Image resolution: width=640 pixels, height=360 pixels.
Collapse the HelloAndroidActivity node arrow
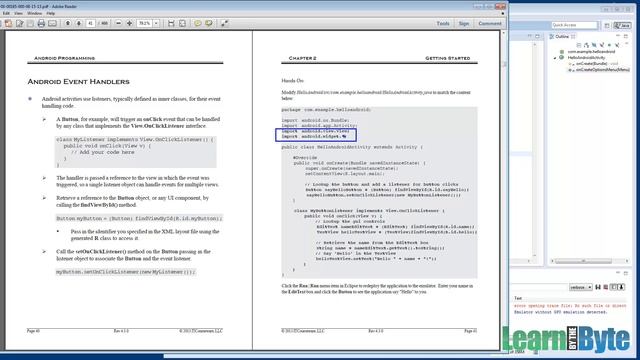(555, 58)
